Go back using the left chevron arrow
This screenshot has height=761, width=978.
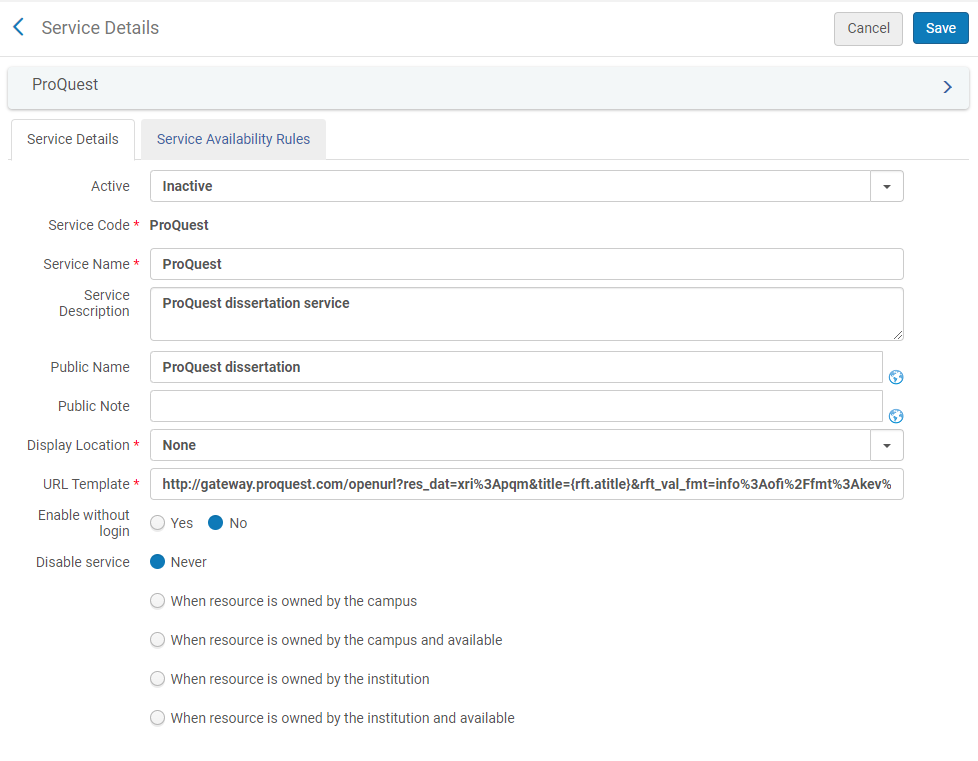point(19,27)
